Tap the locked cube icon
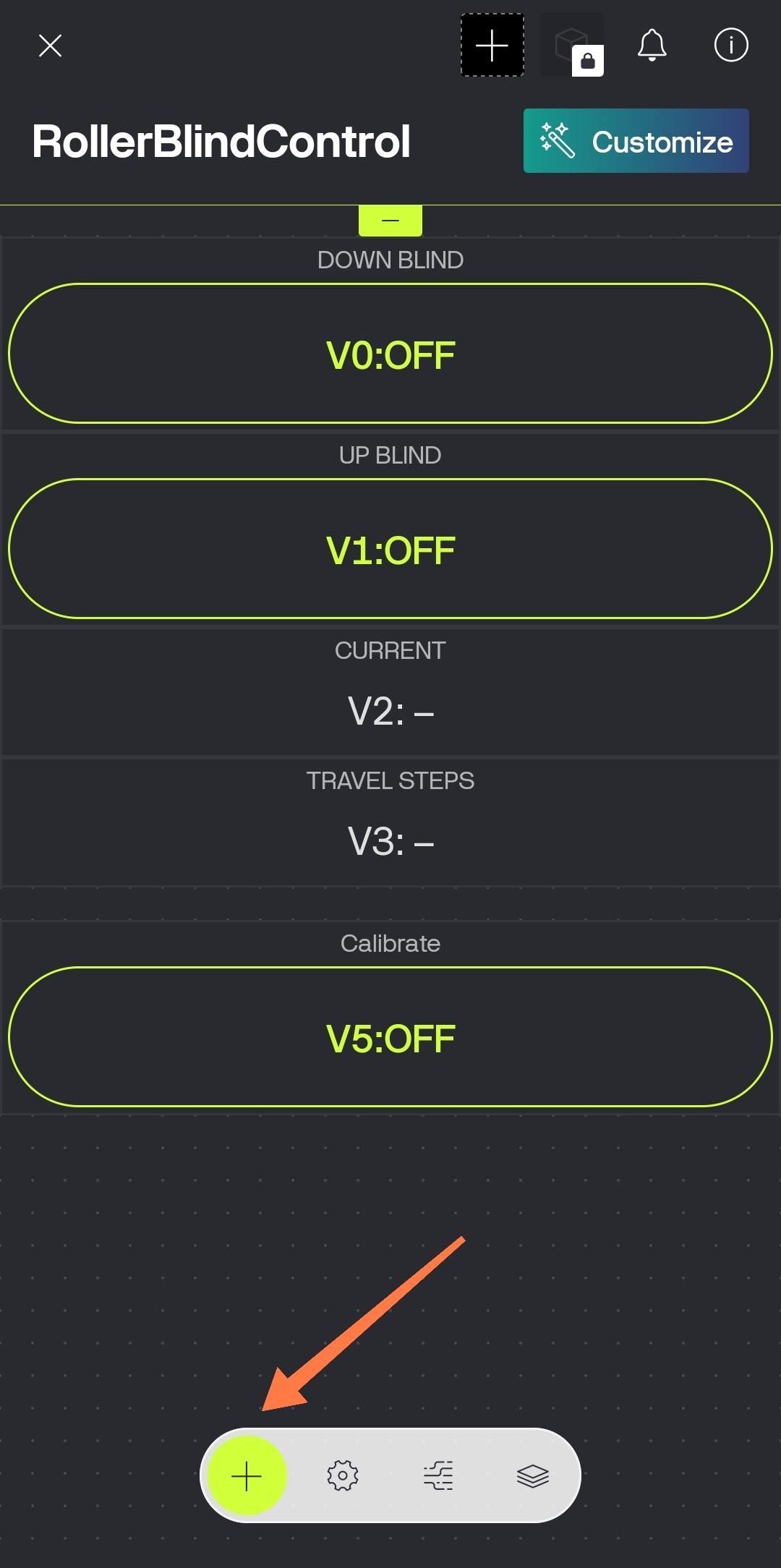 572,46
